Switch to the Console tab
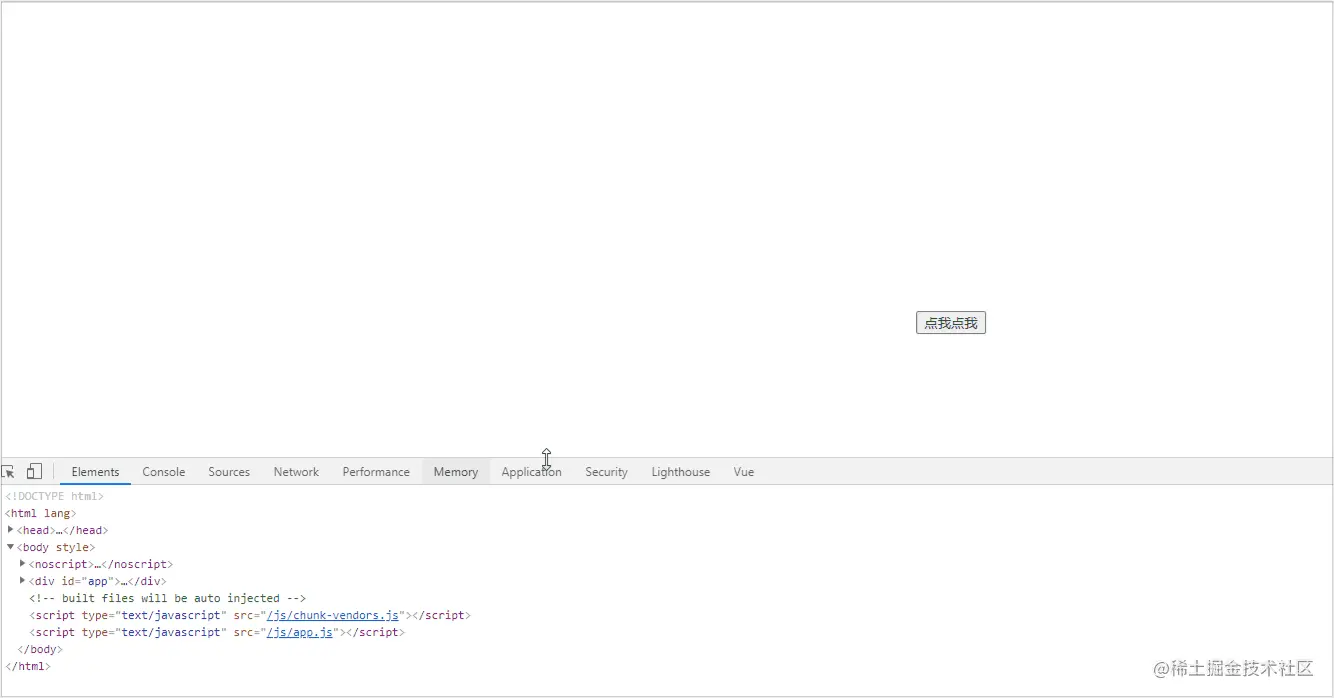Image resolution: width=1334 pixels, height=698 pixels. 164,472
